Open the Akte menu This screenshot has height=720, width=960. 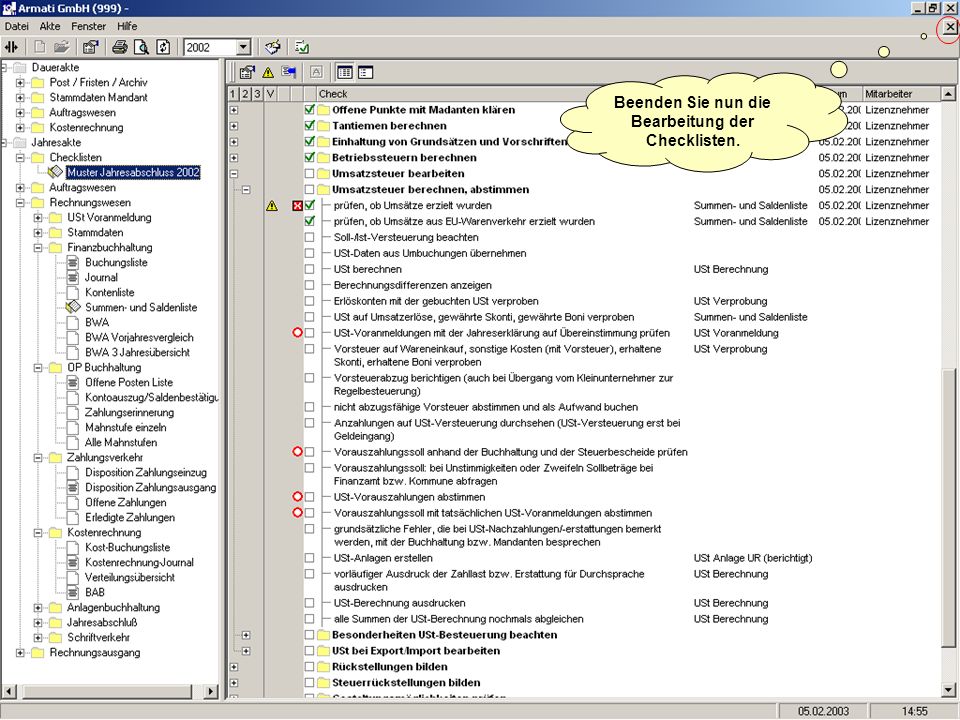[x=50, y=26]
